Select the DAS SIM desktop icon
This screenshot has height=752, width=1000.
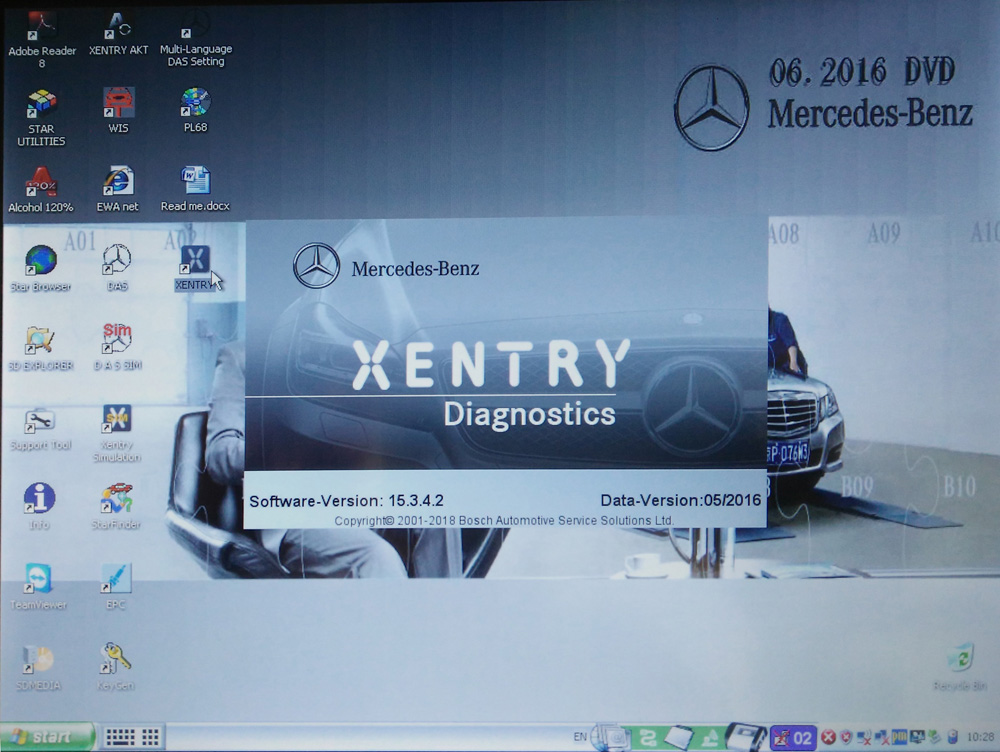[x=117, y=348]
